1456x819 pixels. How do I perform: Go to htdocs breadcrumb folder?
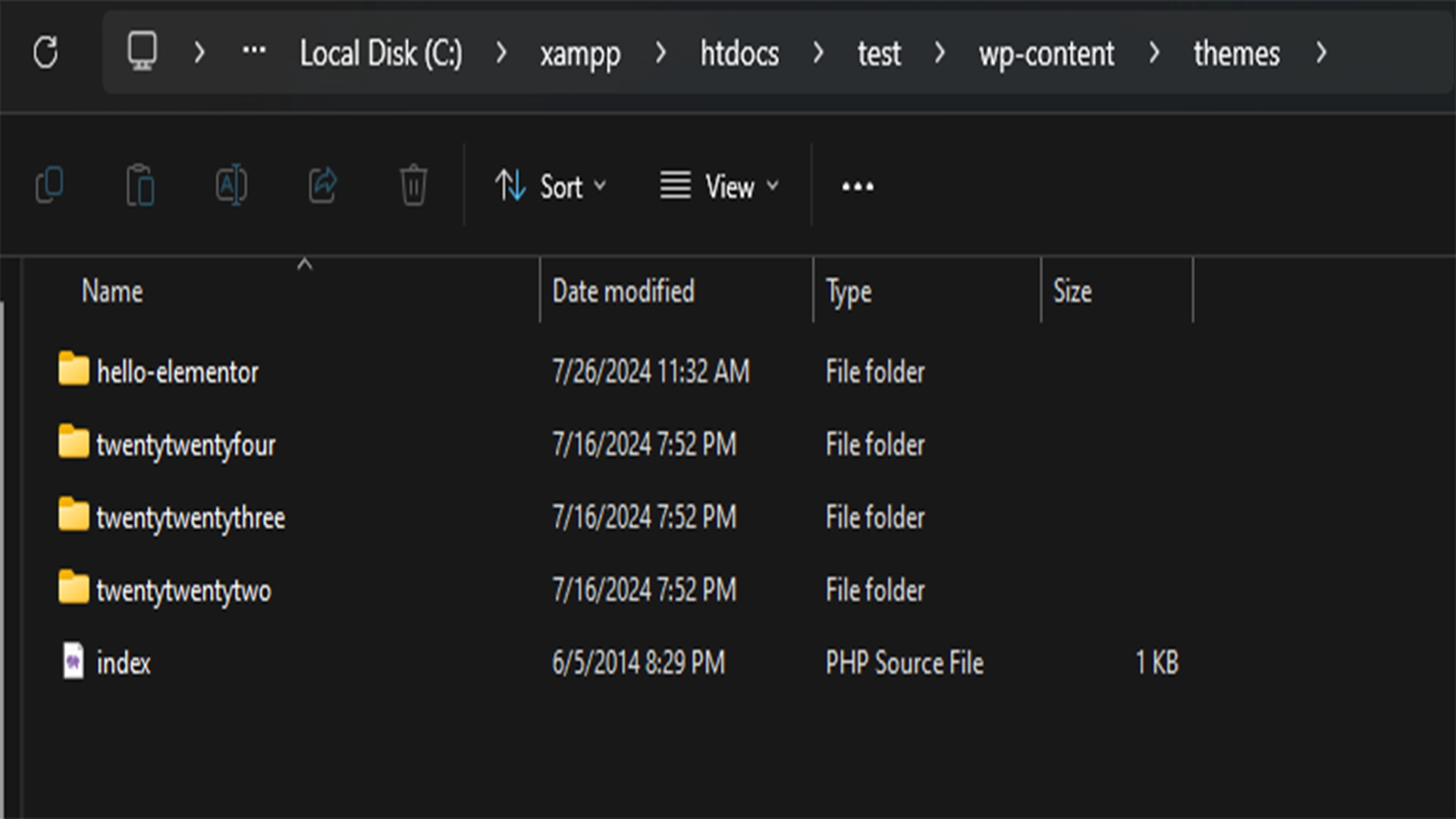[739, 54]
